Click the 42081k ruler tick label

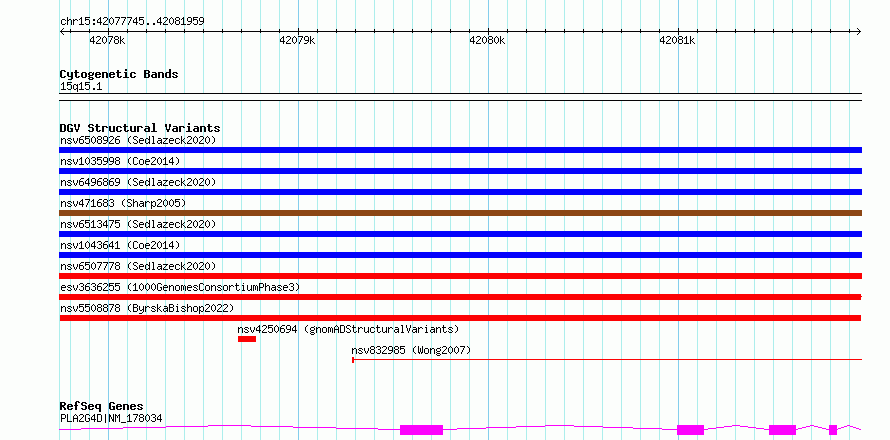[x=677, y=41]
